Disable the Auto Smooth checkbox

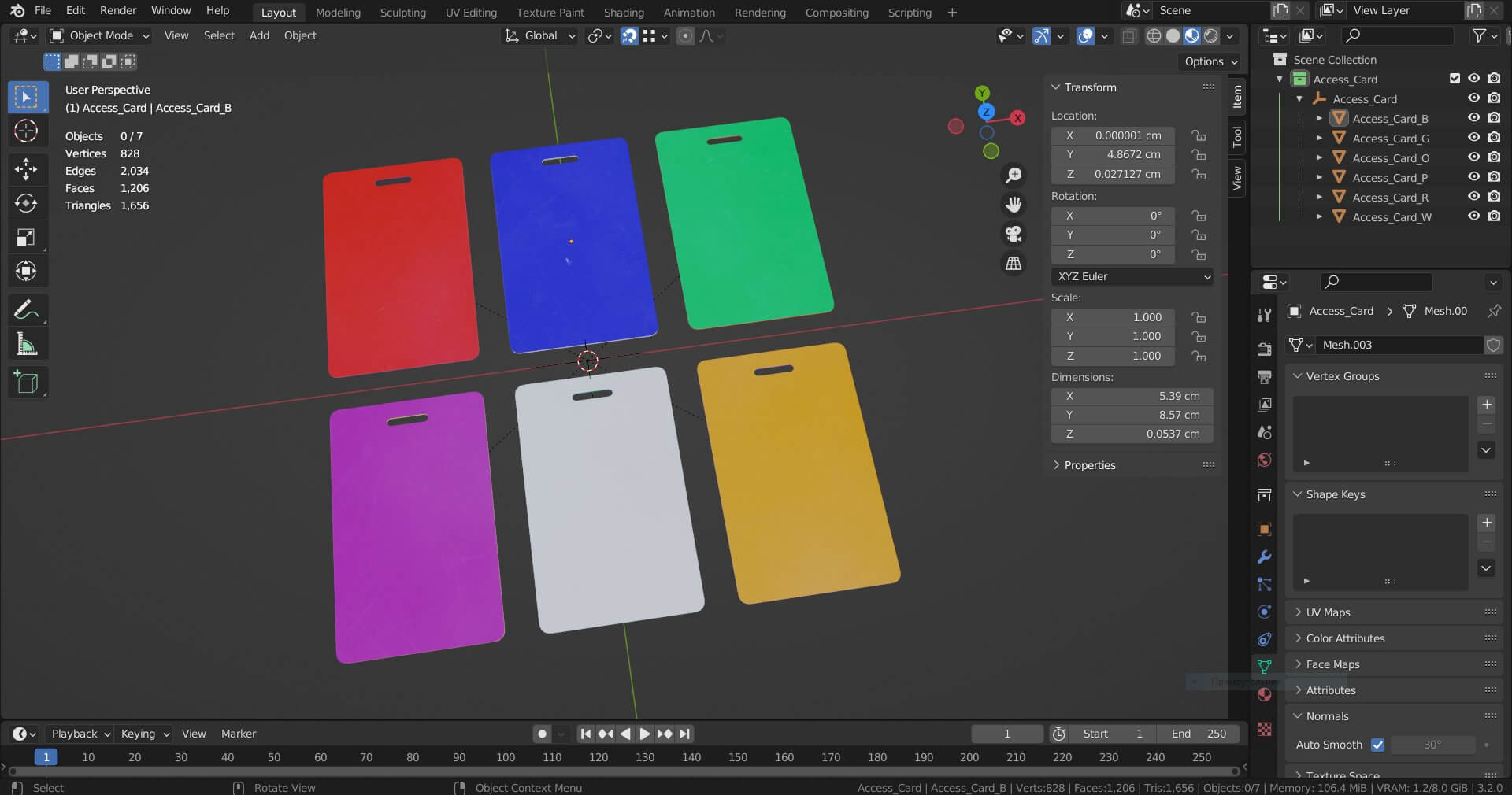pos(1377,745)
